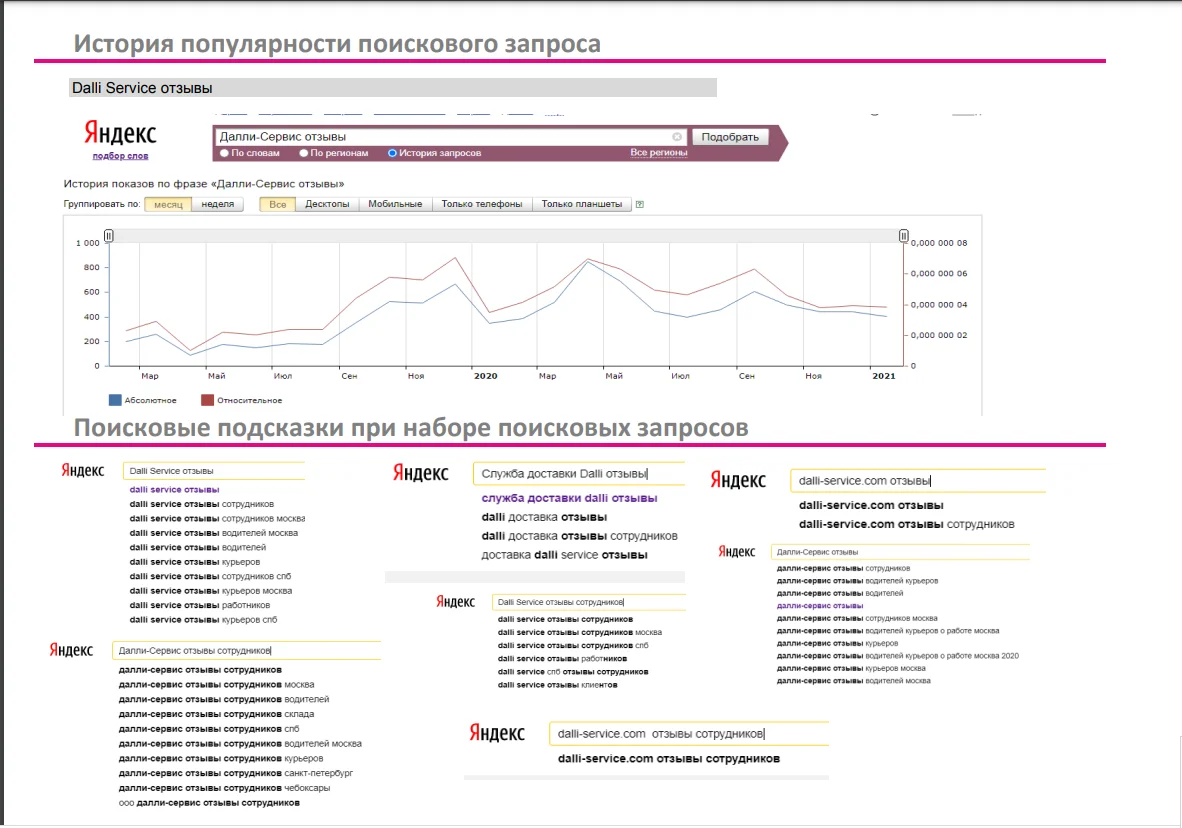Clear the Далли-Сервис отзывы search field
The height and width of the screenshot is (828, 1182).
coord(677,136)
